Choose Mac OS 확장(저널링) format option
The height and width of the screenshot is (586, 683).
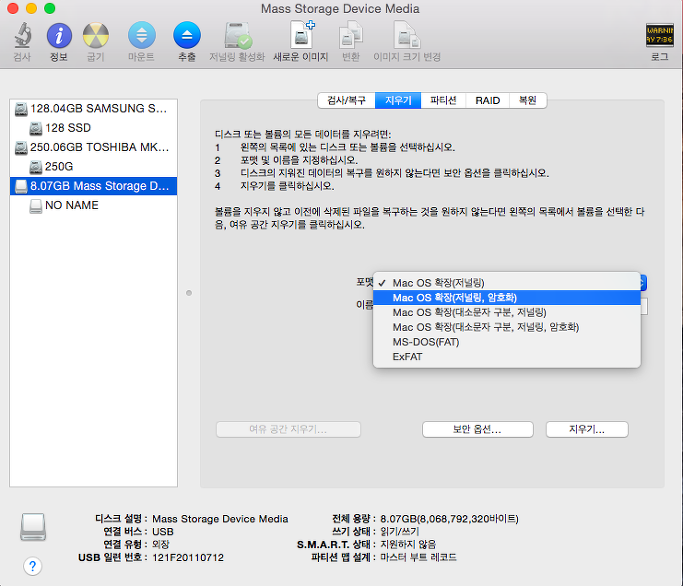pyautogui.click(x=507, y=283)
